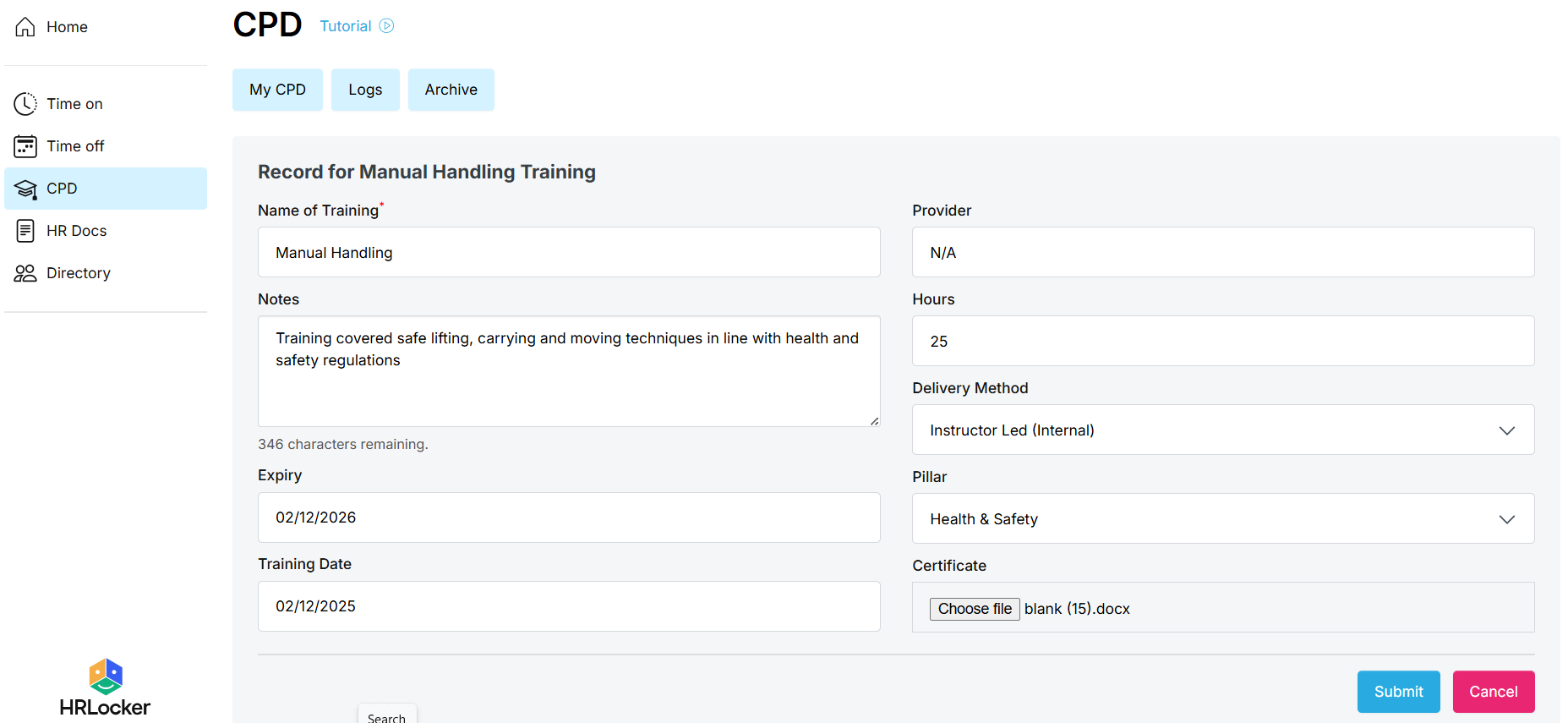This screenshot has height=723, width=1568.
Task: Focus the Hours input field
Action: pyautogui.click(x=1223, y=341)
